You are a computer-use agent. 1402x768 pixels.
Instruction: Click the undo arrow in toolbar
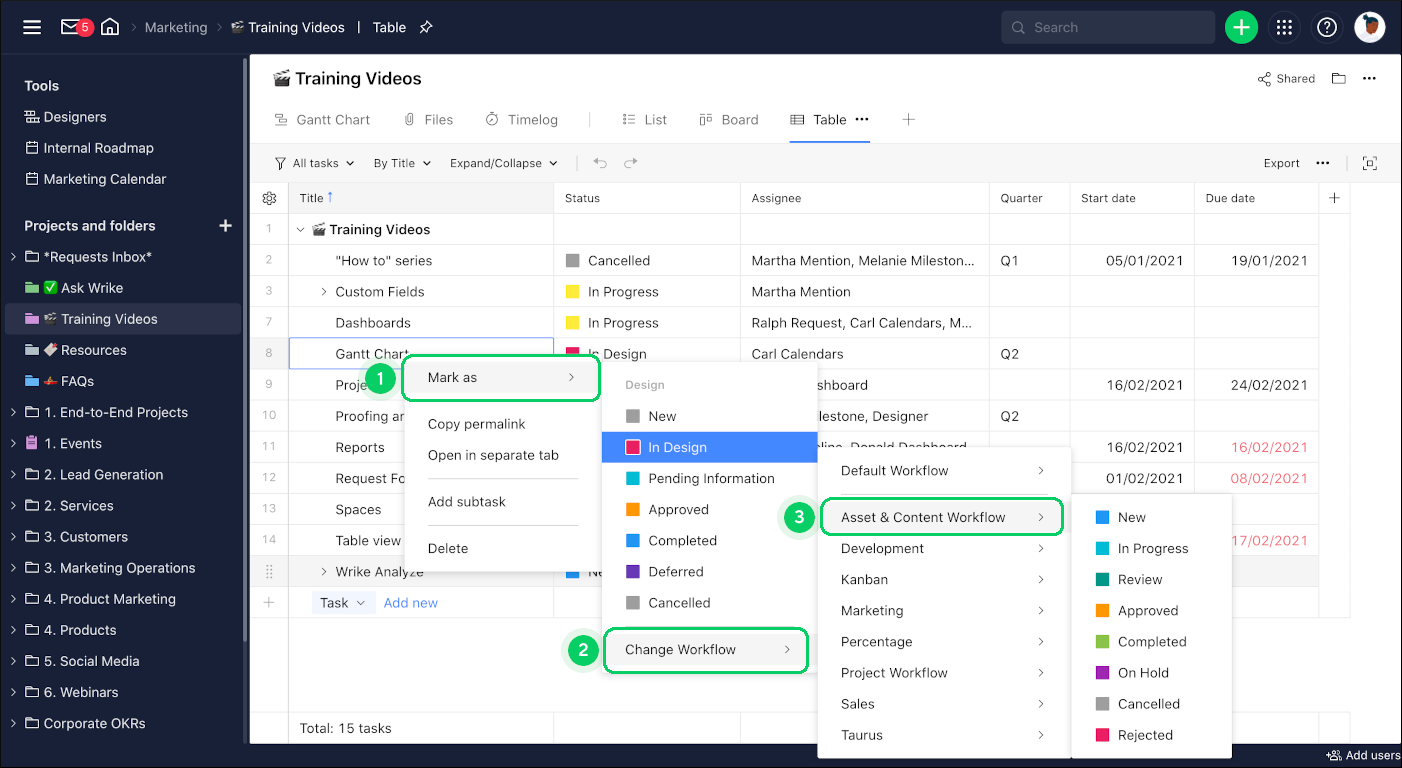point(600,163)
